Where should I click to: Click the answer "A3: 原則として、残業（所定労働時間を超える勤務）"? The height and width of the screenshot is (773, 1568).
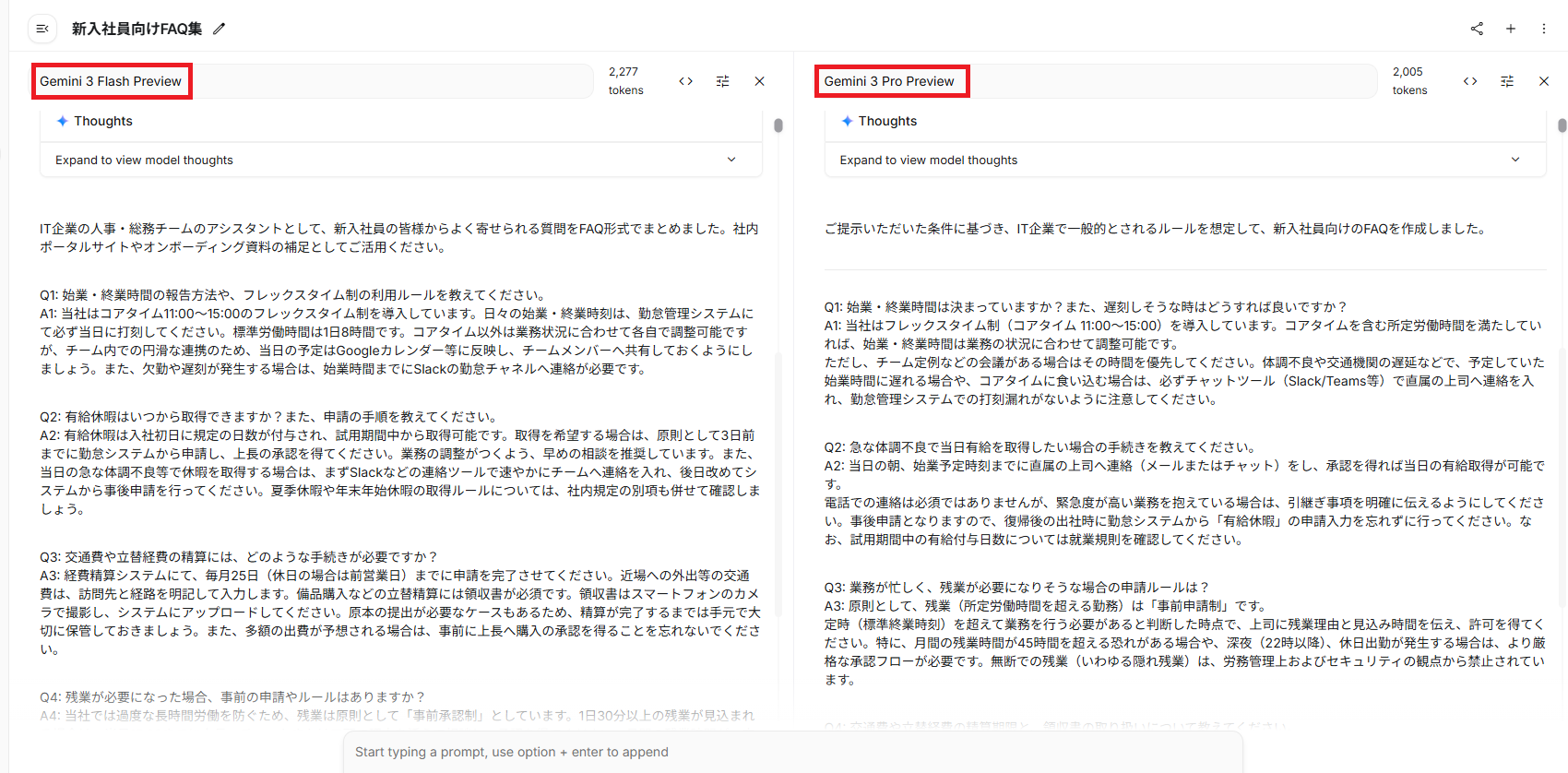click(x=1184, y=643)
